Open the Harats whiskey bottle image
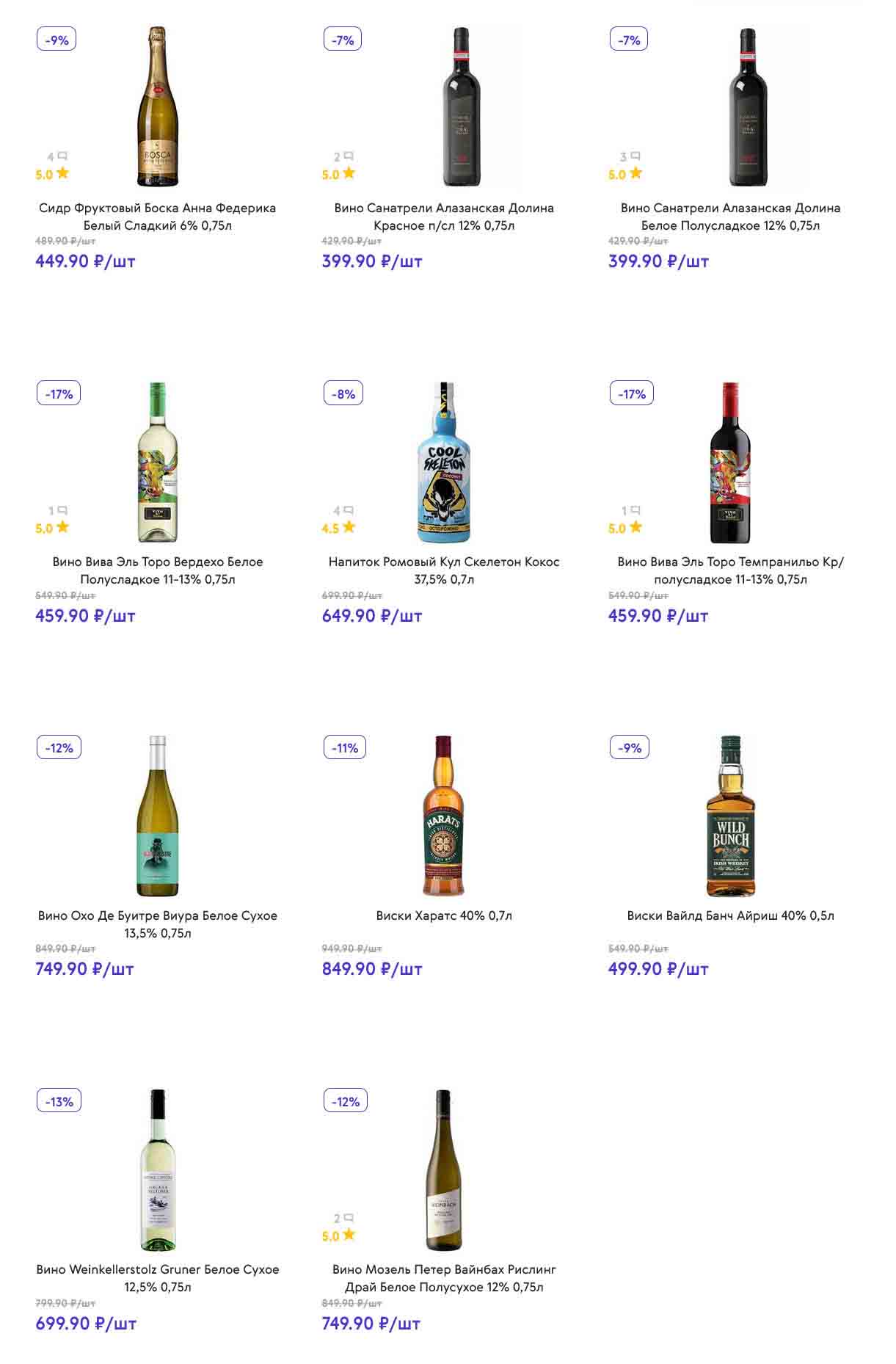The width and height of the screenshot is (896, 1364). (x=444, y=816)
